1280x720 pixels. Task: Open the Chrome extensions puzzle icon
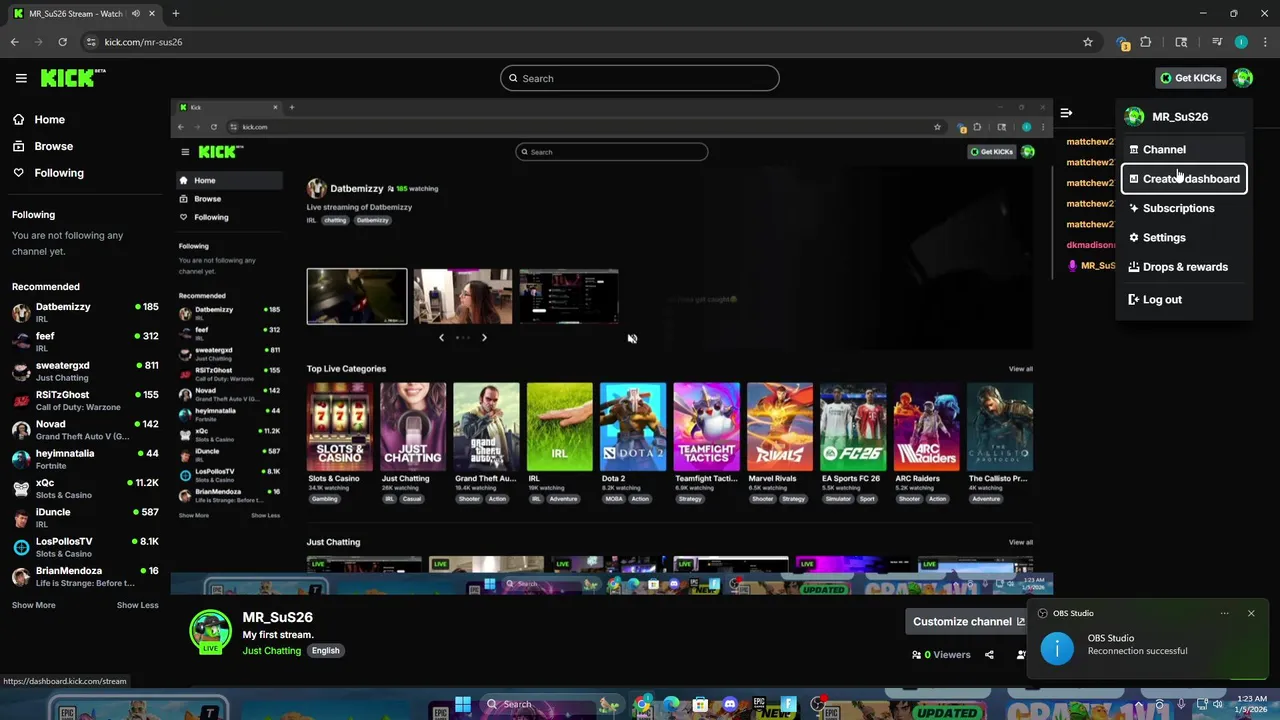tap(1146, 42)
